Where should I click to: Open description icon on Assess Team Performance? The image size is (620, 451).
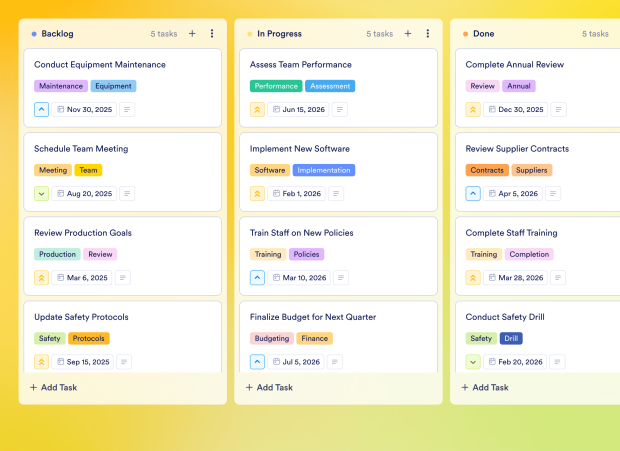340,109
